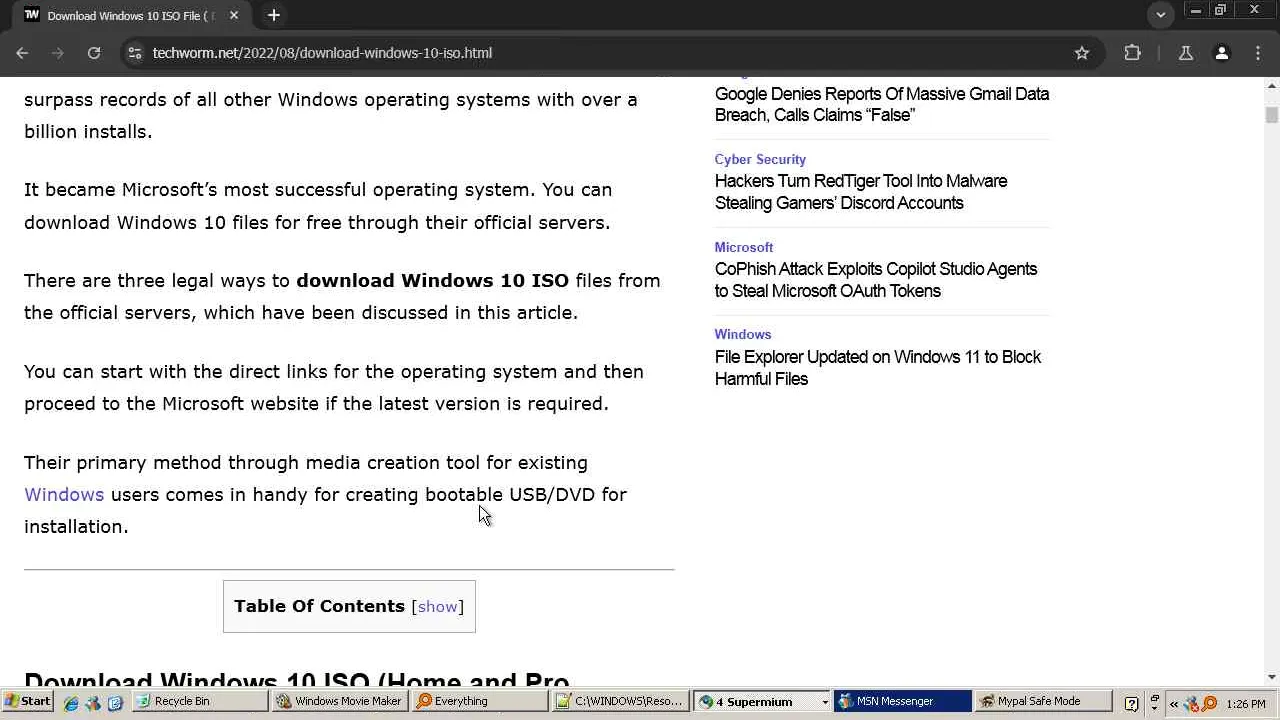Follow the Windows link in the article
Screen dimensions: 1280x720
(64, 494)
